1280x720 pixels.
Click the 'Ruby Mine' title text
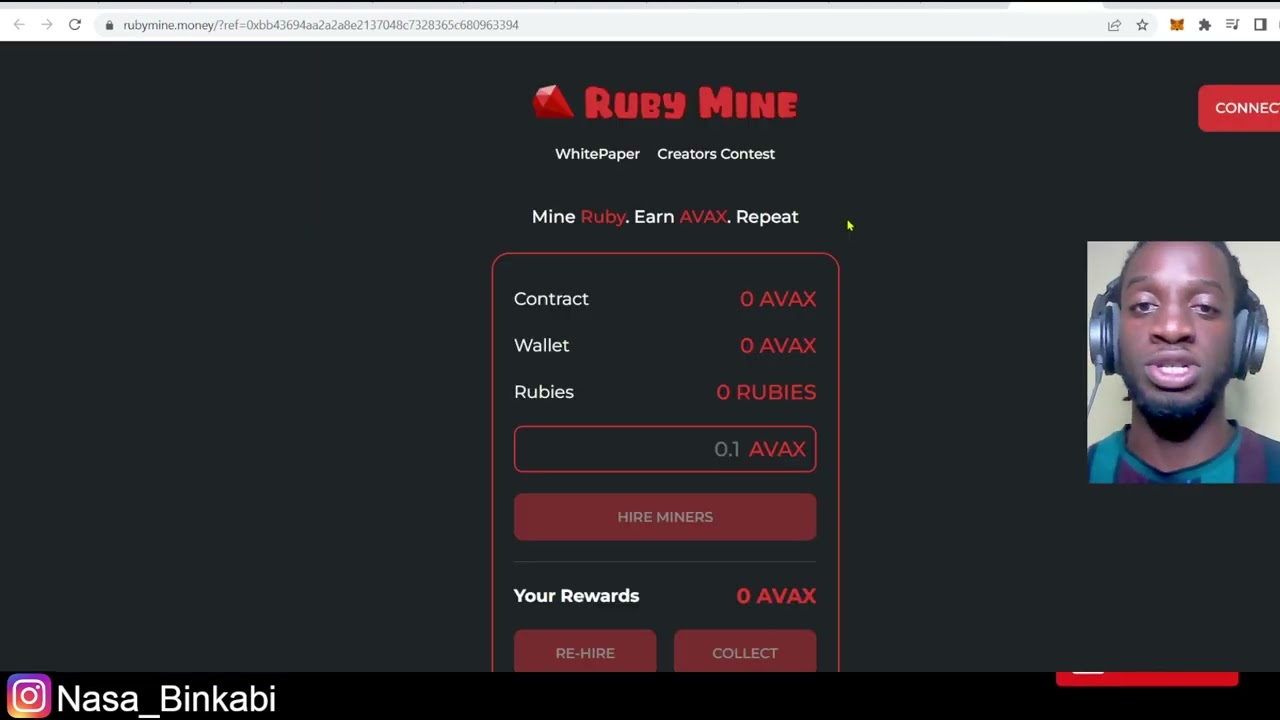point(691,103)
